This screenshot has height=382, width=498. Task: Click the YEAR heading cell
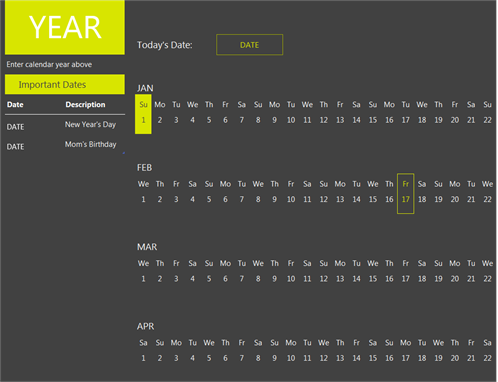point(65,27)
